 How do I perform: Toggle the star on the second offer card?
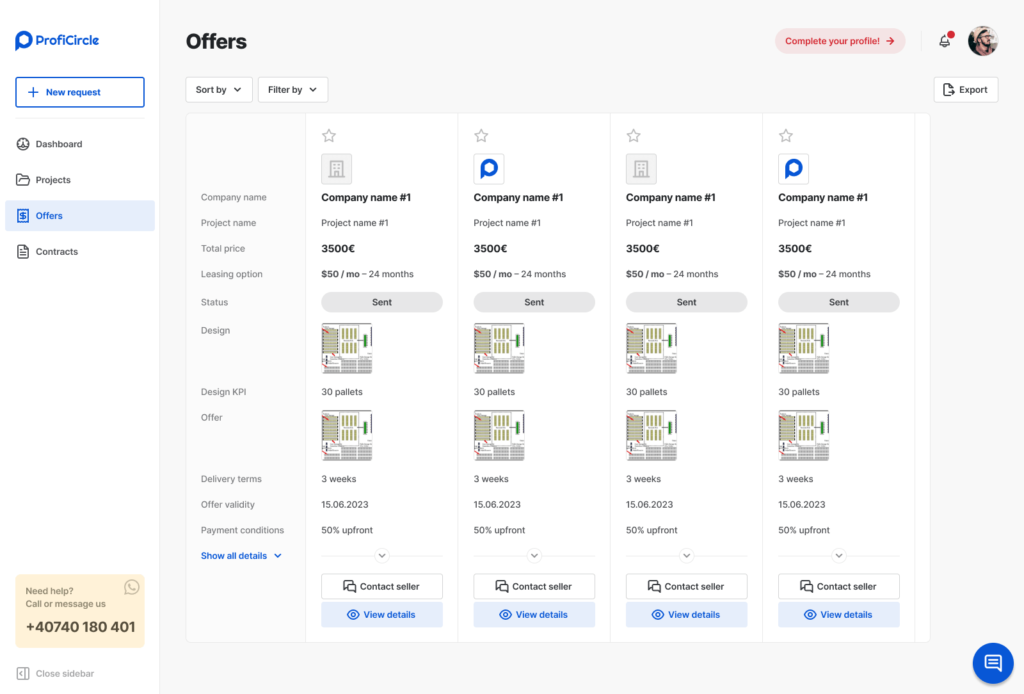481,135
